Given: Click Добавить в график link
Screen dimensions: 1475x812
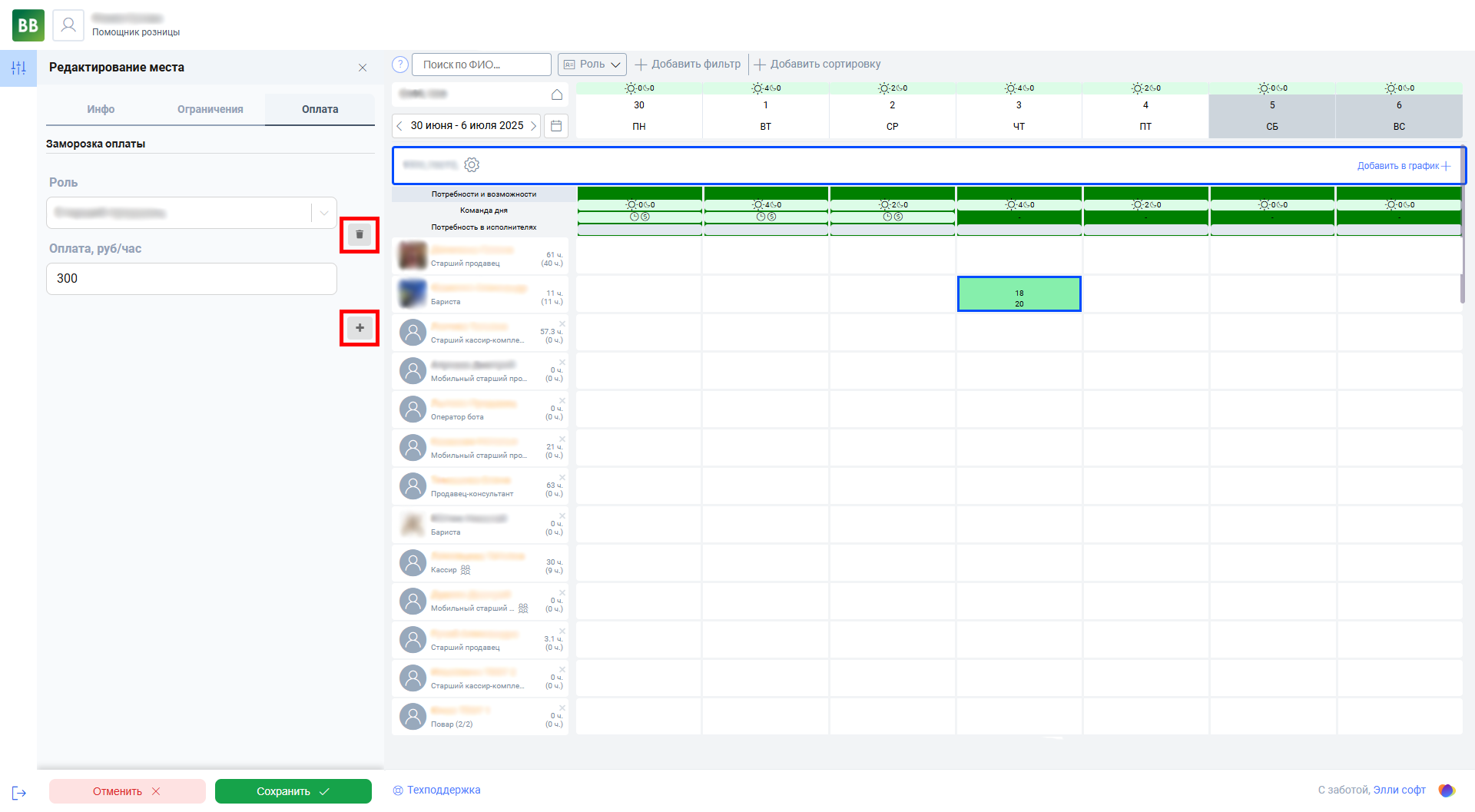Looking at the screenshot, I should click(x=1404, y=166).
